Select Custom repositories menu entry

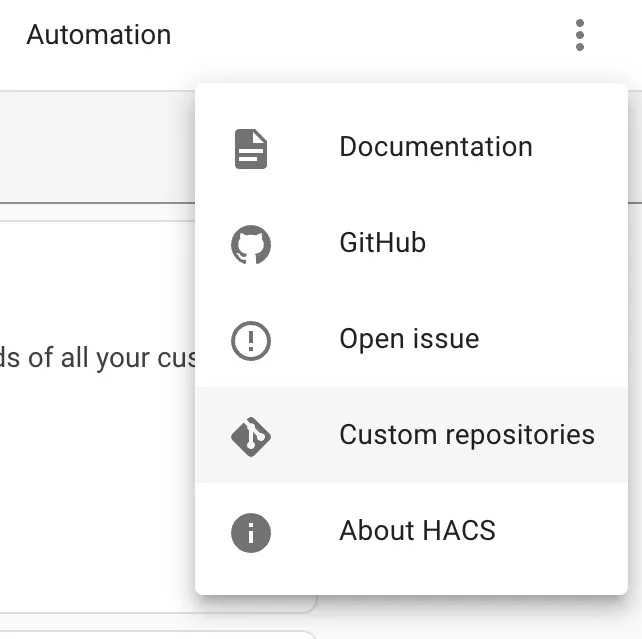click(x=411, y=435)
